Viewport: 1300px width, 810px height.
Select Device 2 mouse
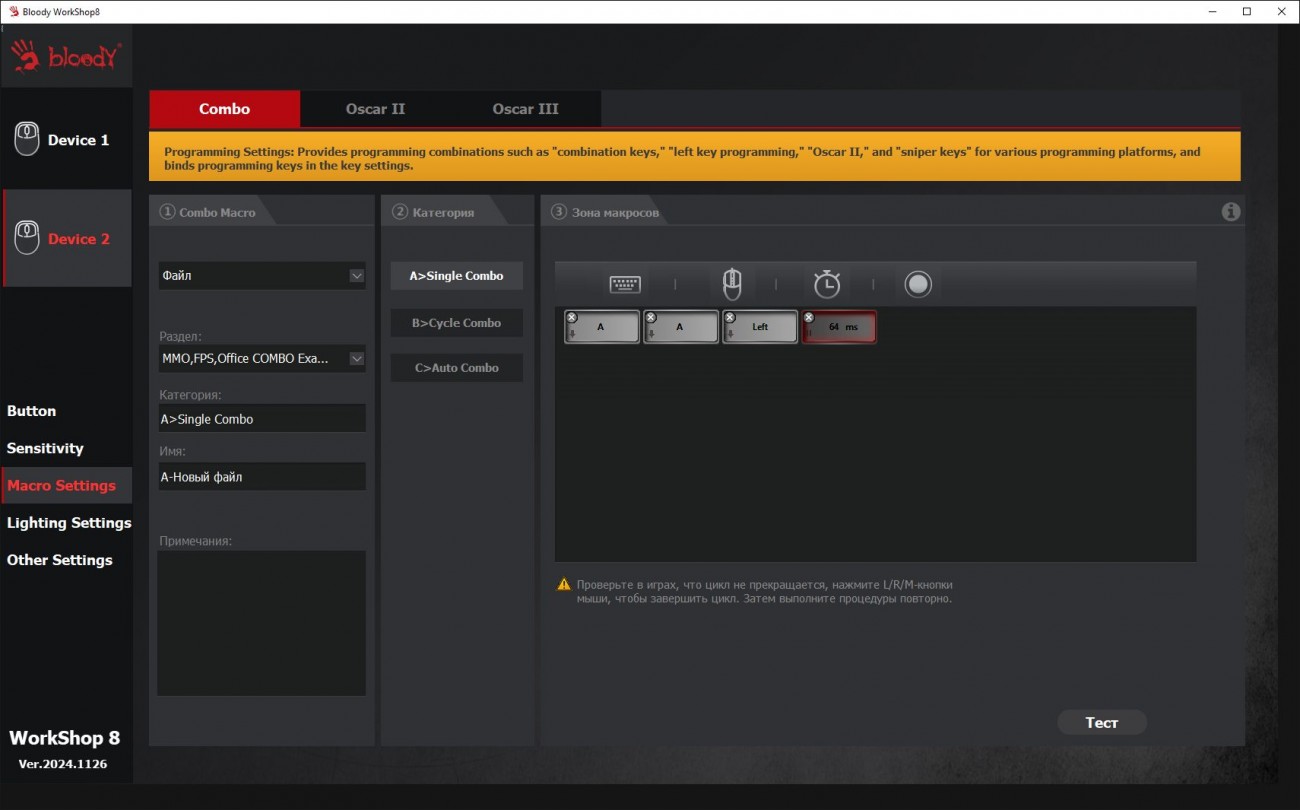(67, 239)
